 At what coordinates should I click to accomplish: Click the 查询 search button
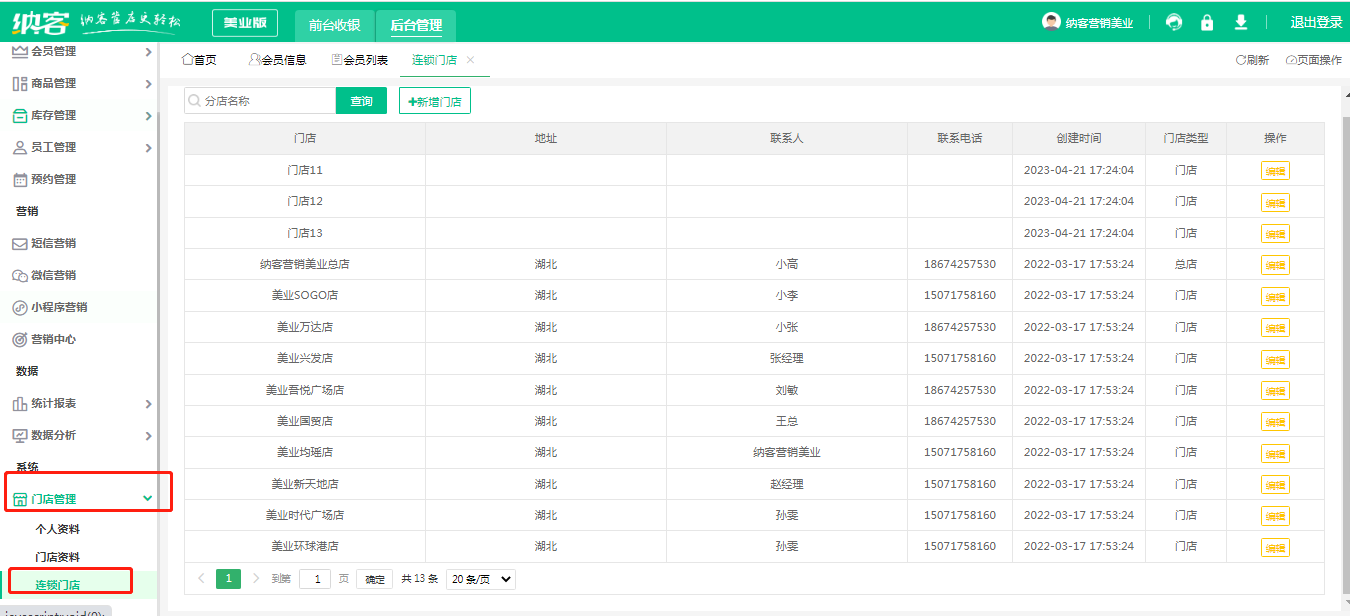[361, 101]
